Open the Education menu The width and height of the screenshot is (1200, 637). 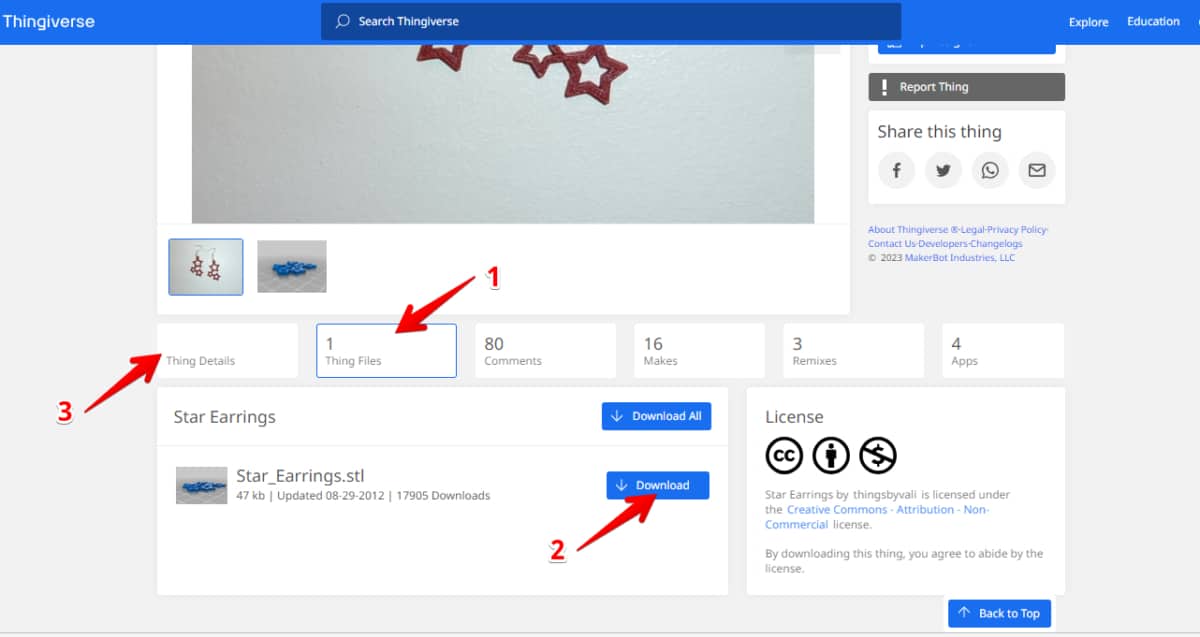coord(1153,21)
